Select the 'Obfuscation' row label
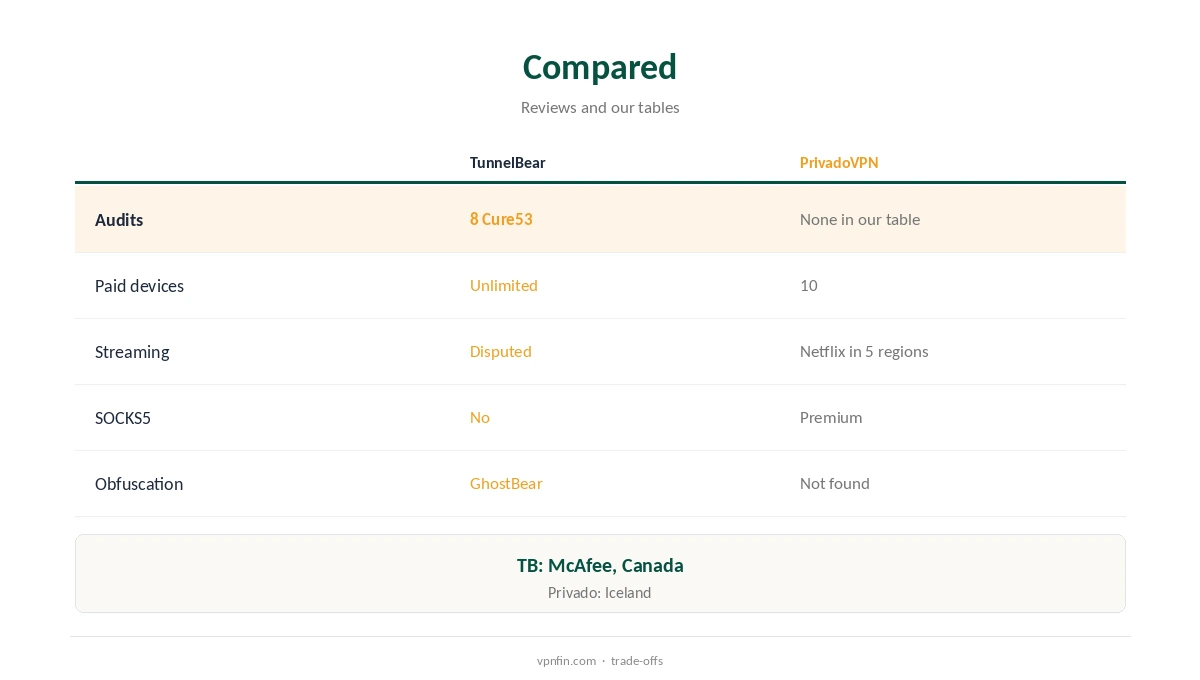 tap(139, 484)
